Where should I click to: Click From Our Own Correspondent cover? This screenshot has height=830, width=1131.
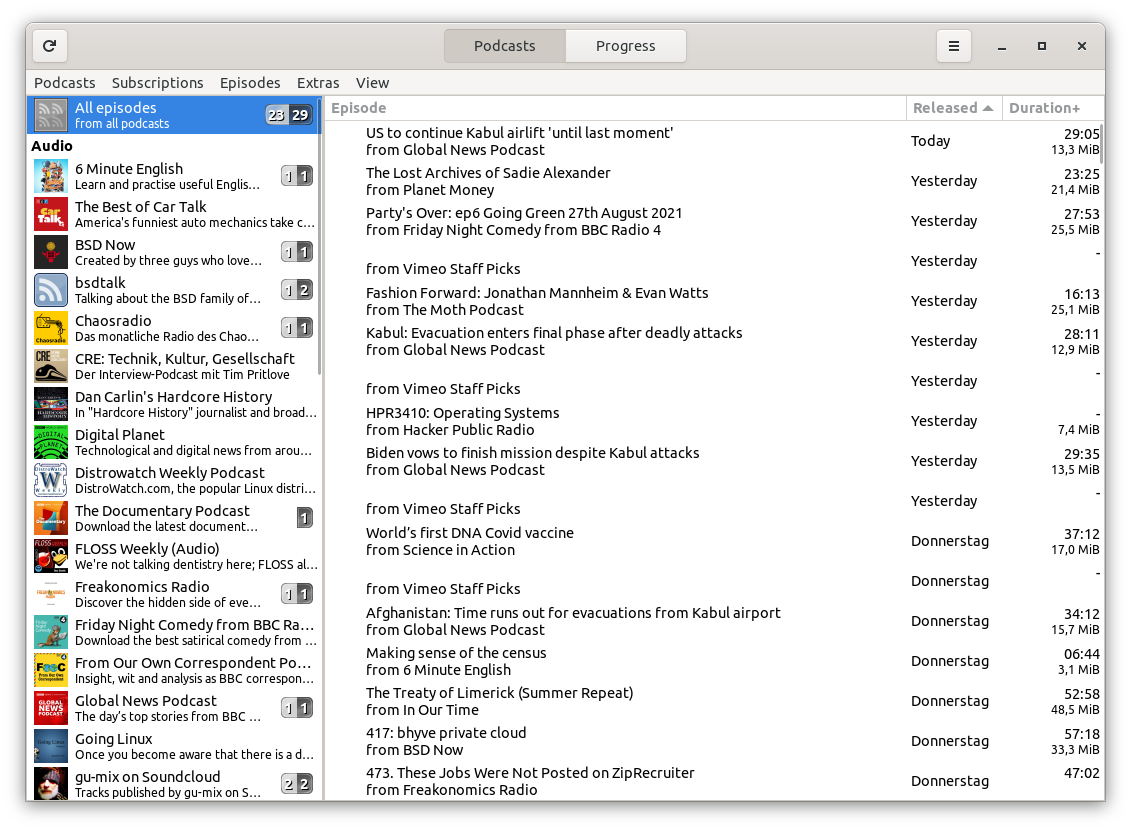pos(50,671)
